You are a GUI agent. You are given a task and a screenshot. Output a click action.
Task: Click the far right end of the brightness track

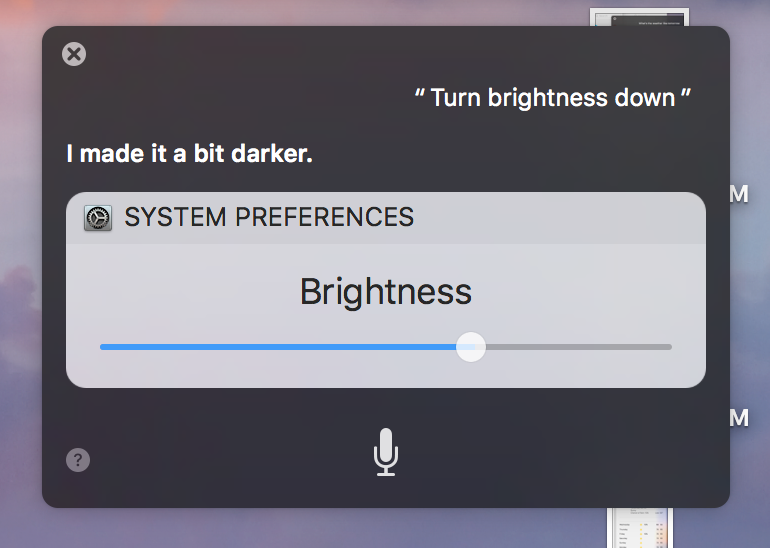[x=668, y=347]
